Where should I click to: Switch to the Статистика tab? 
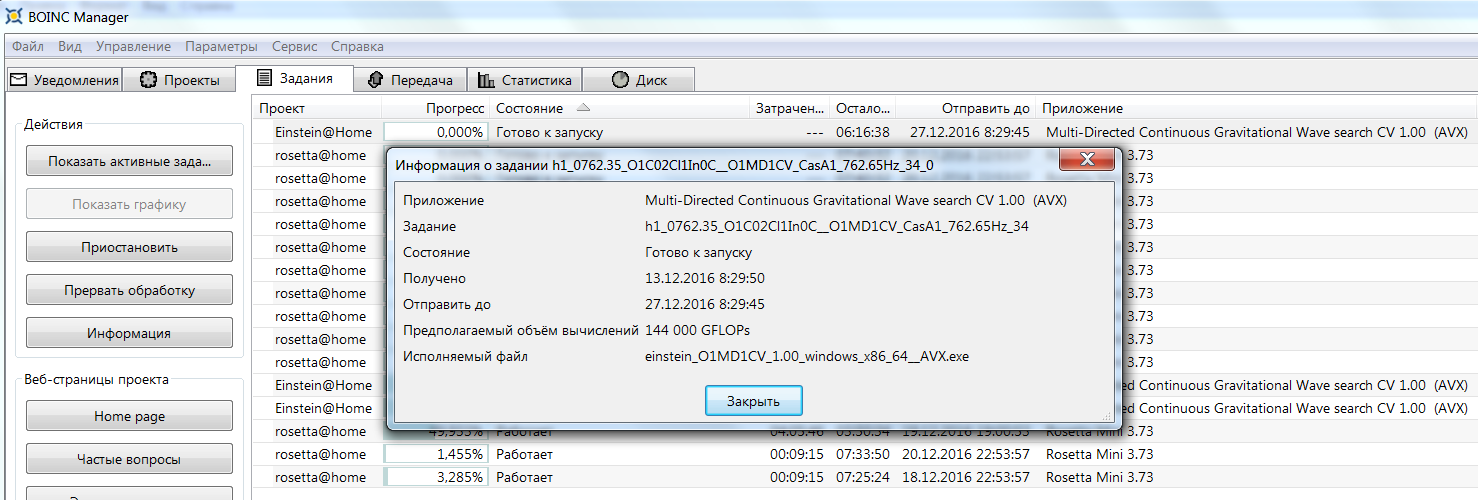click(x=525, y=80)
